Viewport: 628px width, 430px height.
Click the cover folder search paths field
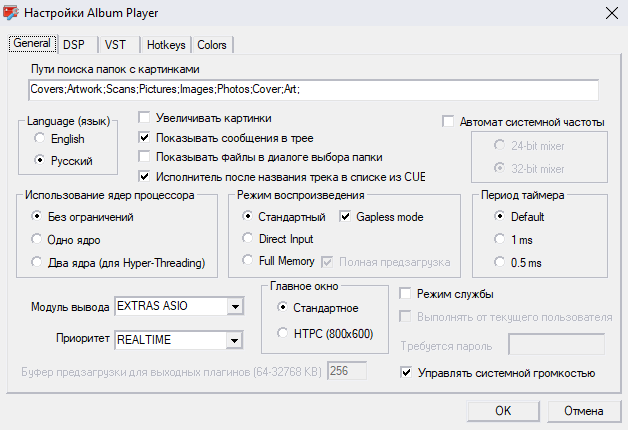314,90
